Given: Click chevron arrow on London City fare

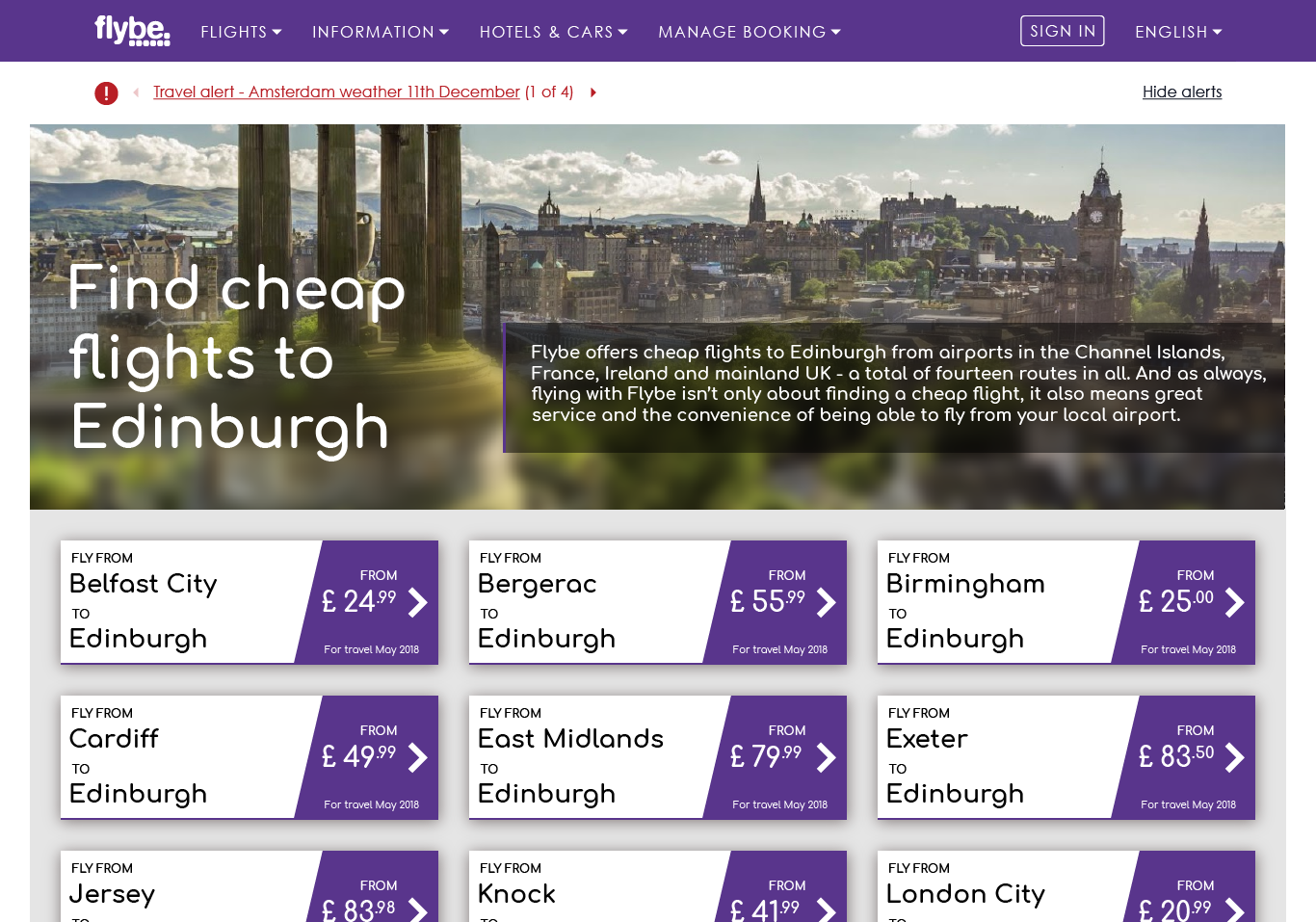Looking at the screenshot, I should [1235, 909].
